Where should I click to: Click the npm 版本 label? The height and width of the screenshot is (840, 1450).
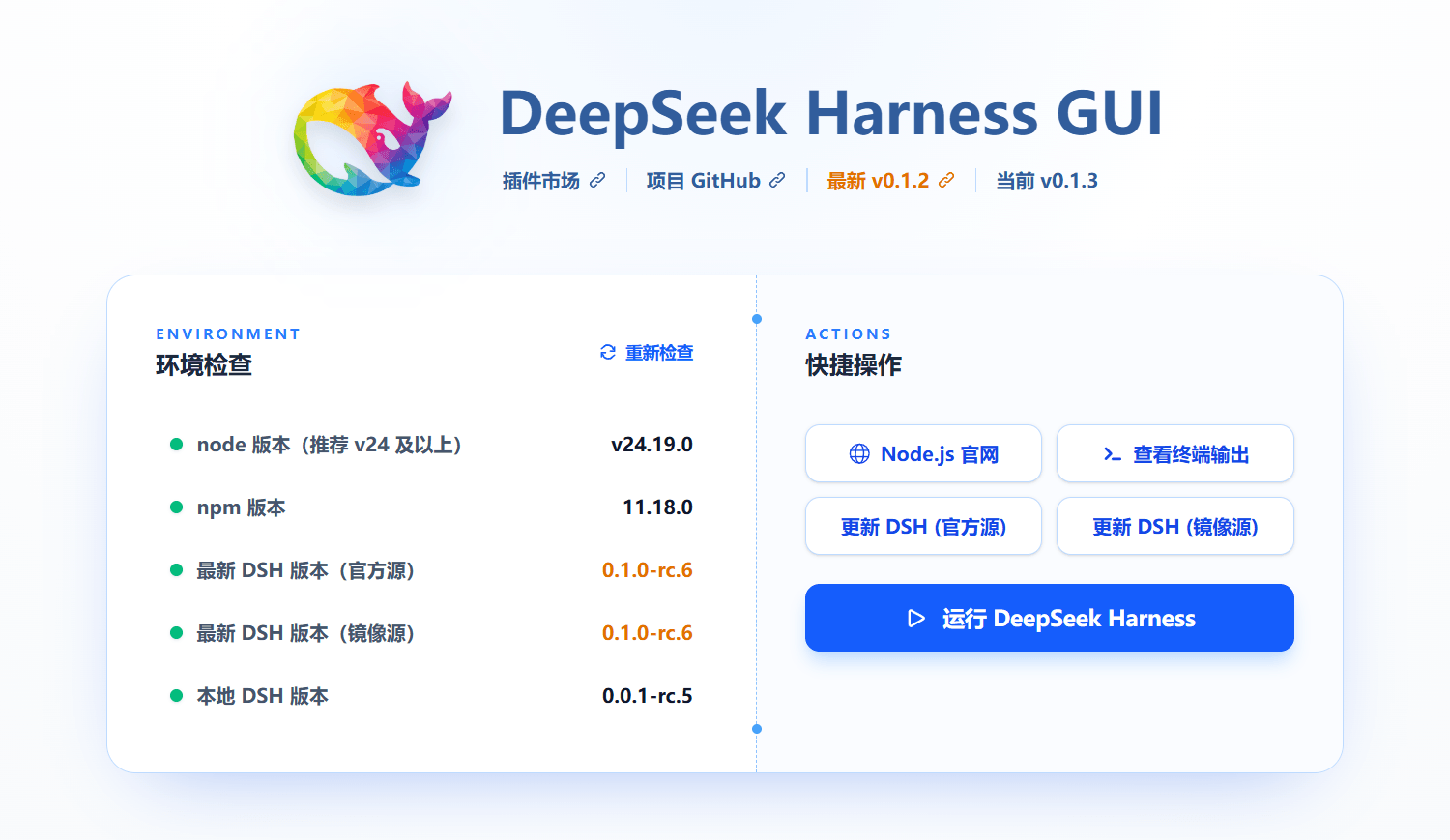242,507
